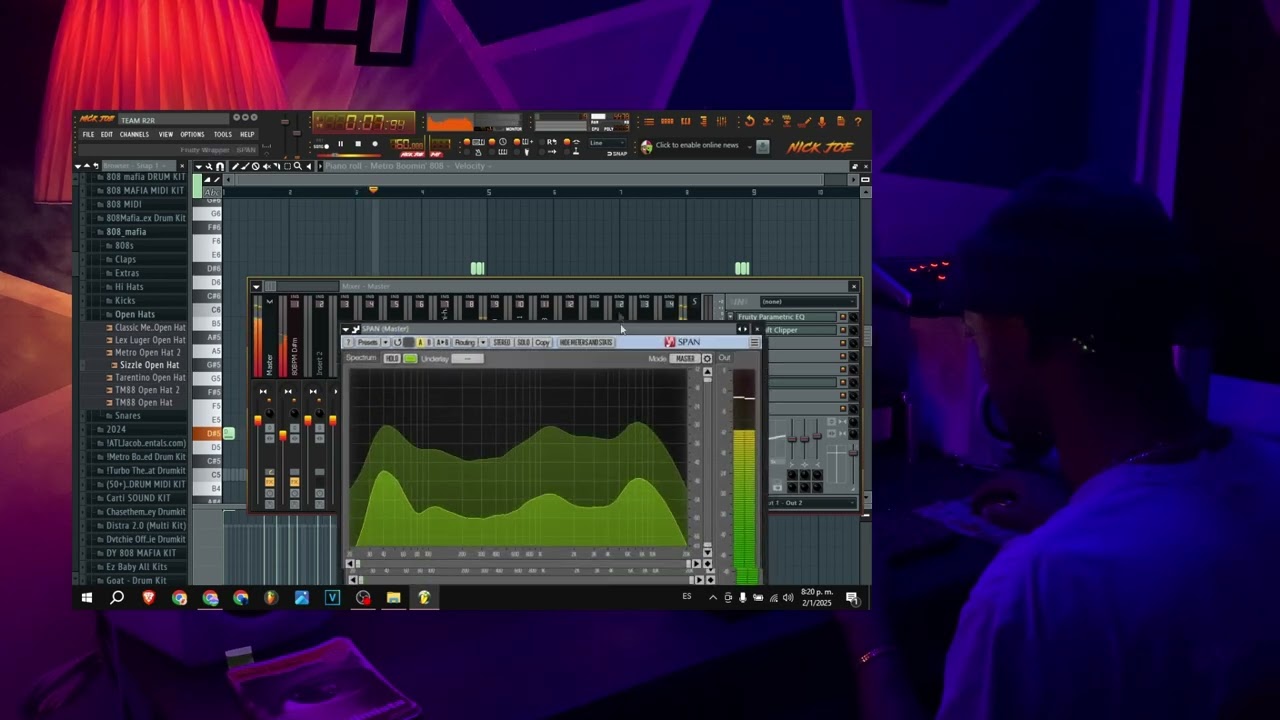The width and height of the screenshot is (1280, 720).
Task: Click the tempo display
Action: 406,145
